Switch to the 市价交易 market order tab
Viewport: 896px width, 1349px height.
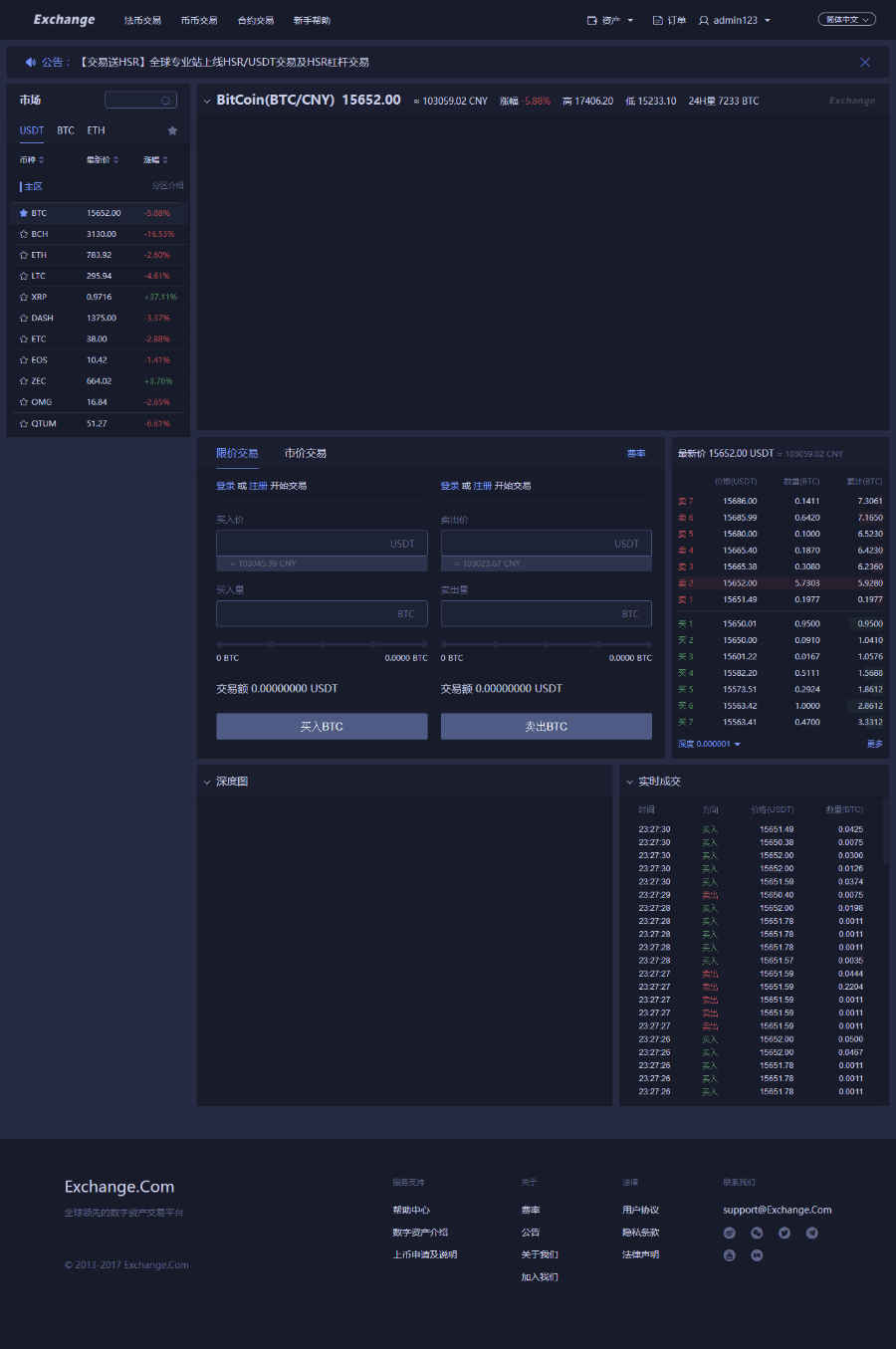tap(305, 453)
